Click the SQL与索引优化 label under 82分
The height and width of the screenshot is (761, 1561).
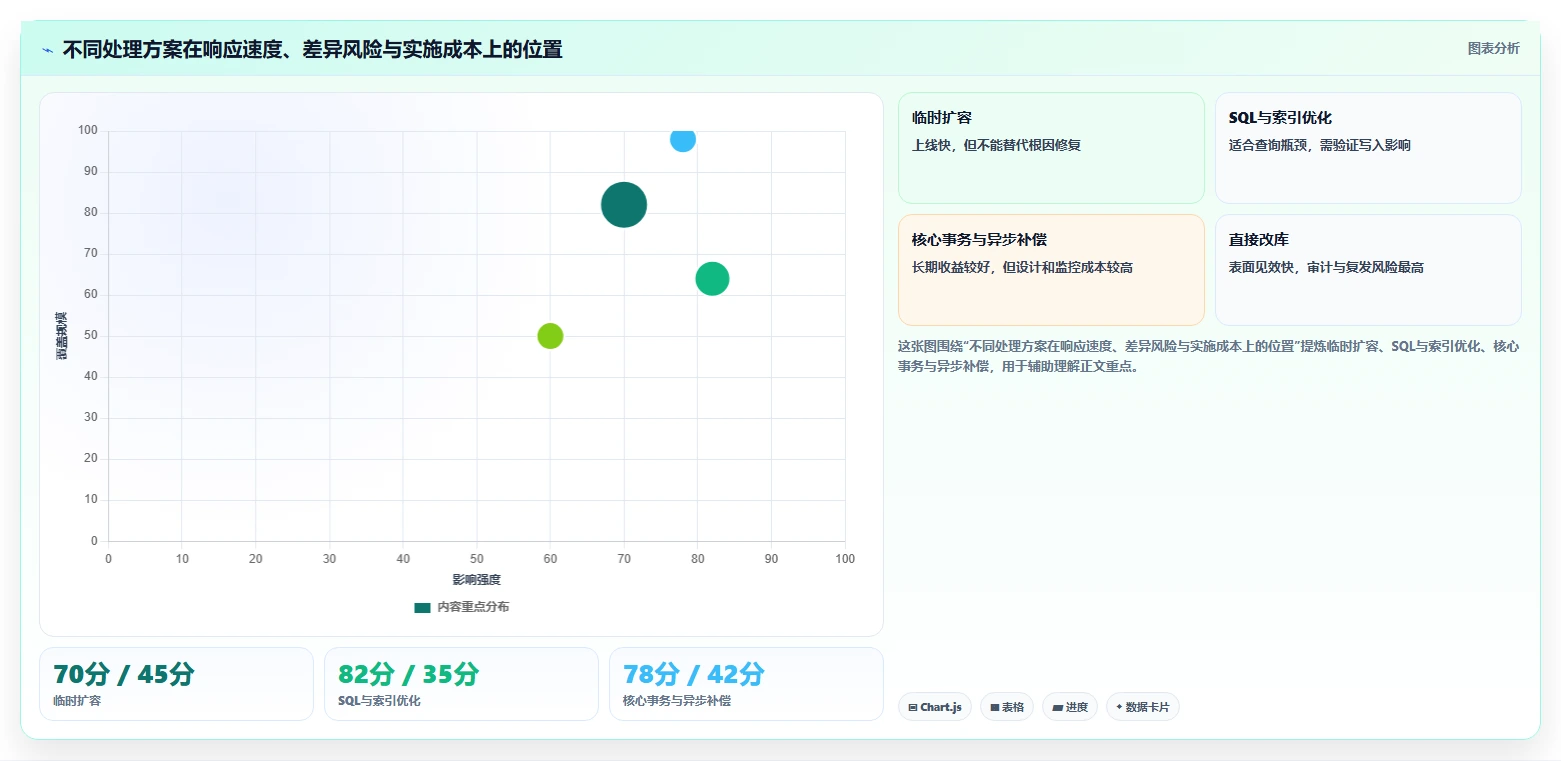point(379,701)
